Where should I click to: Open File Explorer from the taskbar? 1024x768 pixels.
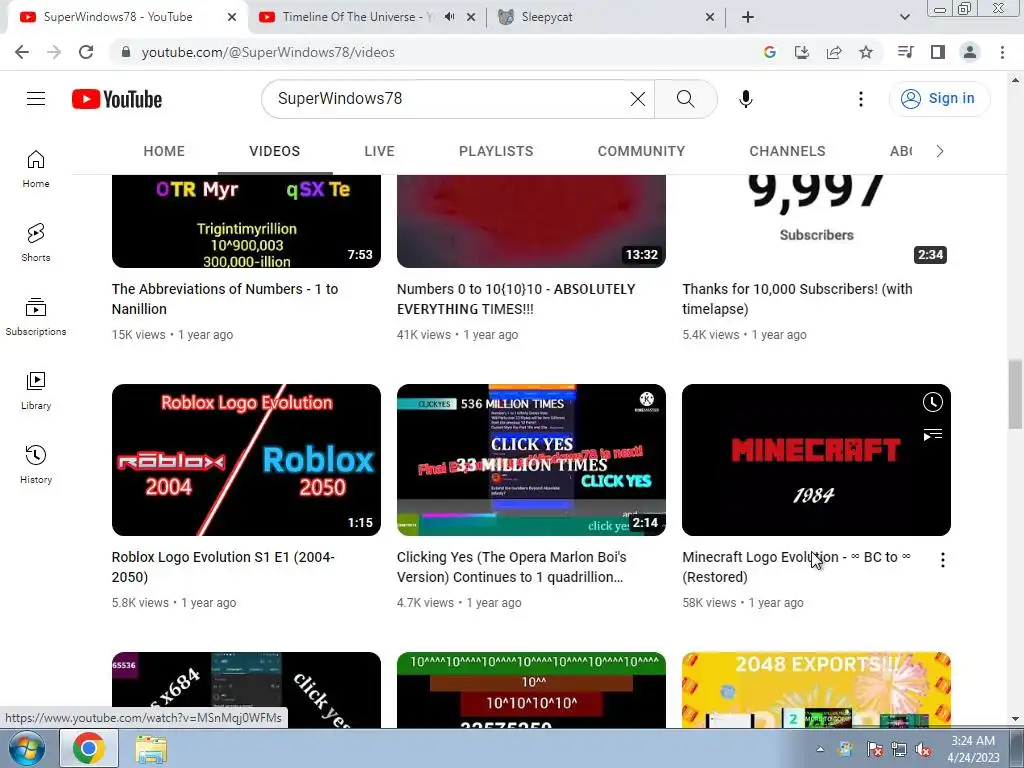(151, 749)
